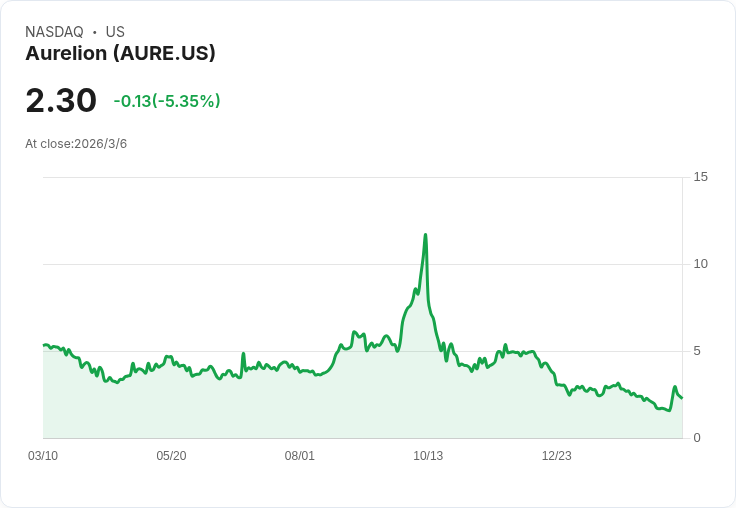Select the 05/20 date on the time axis
Viewport: 736px width, 508px height.
pos(171,456)
